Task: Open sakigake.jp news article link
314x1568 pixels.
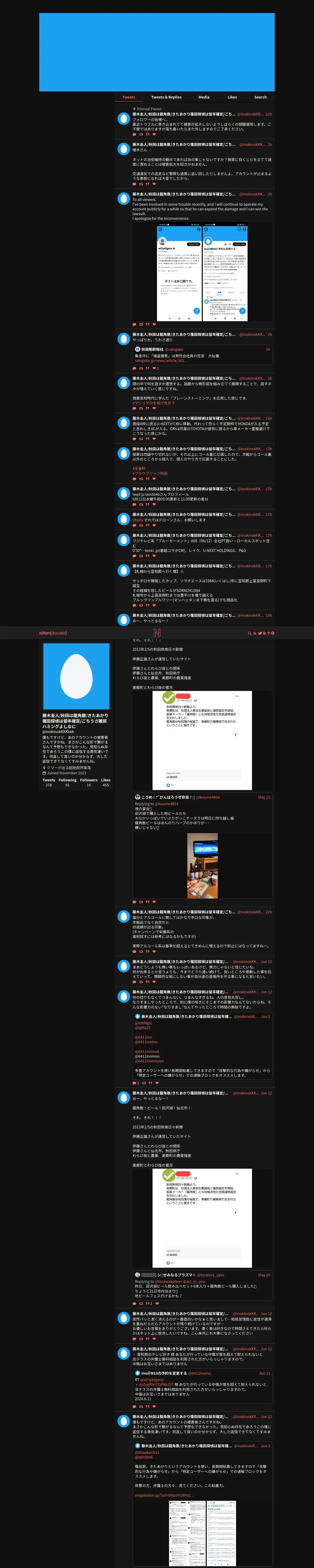Action: 161,361
